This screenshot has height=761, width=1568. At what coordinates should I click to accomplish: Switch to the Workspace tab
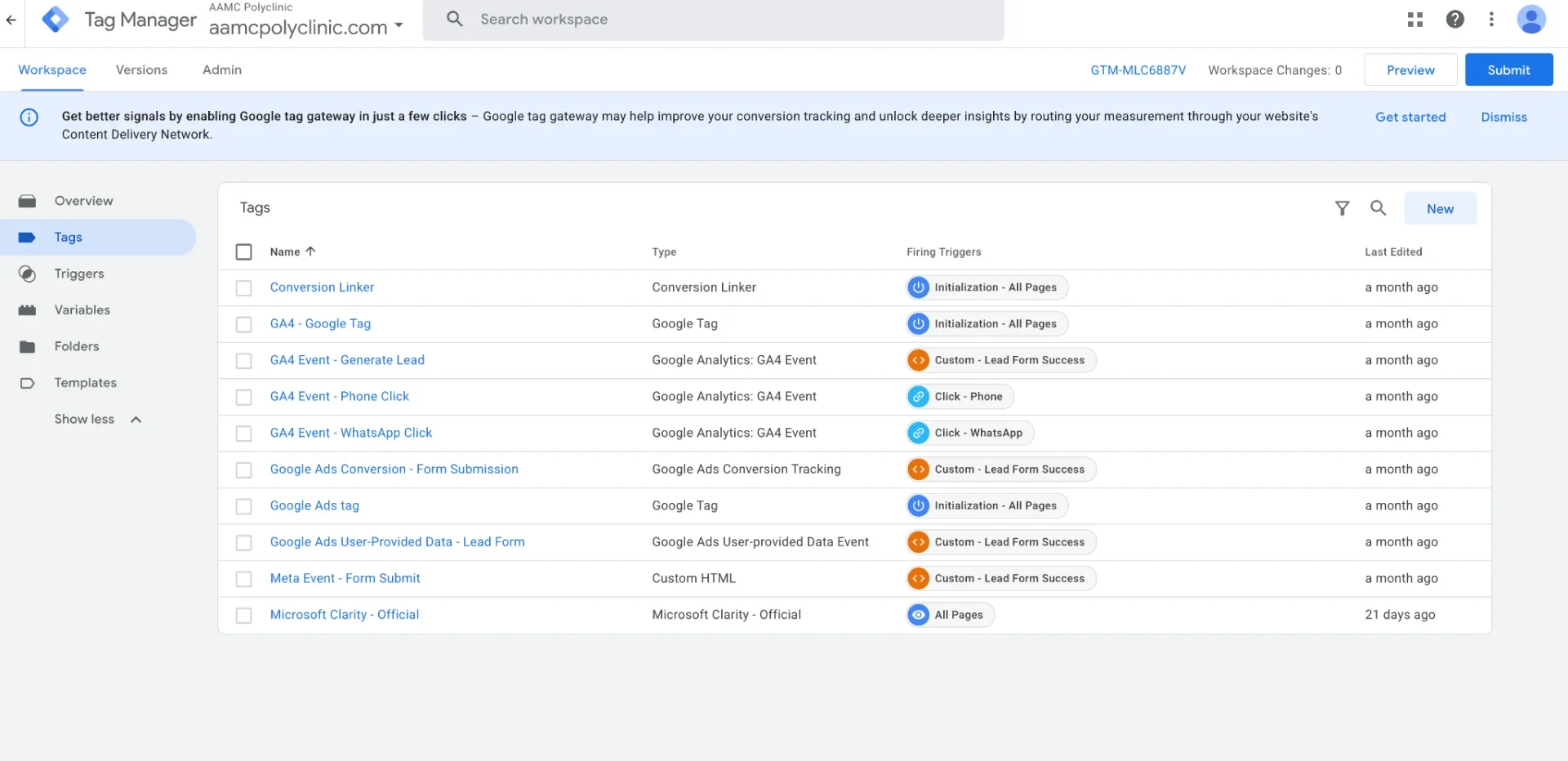pos(52,70)
